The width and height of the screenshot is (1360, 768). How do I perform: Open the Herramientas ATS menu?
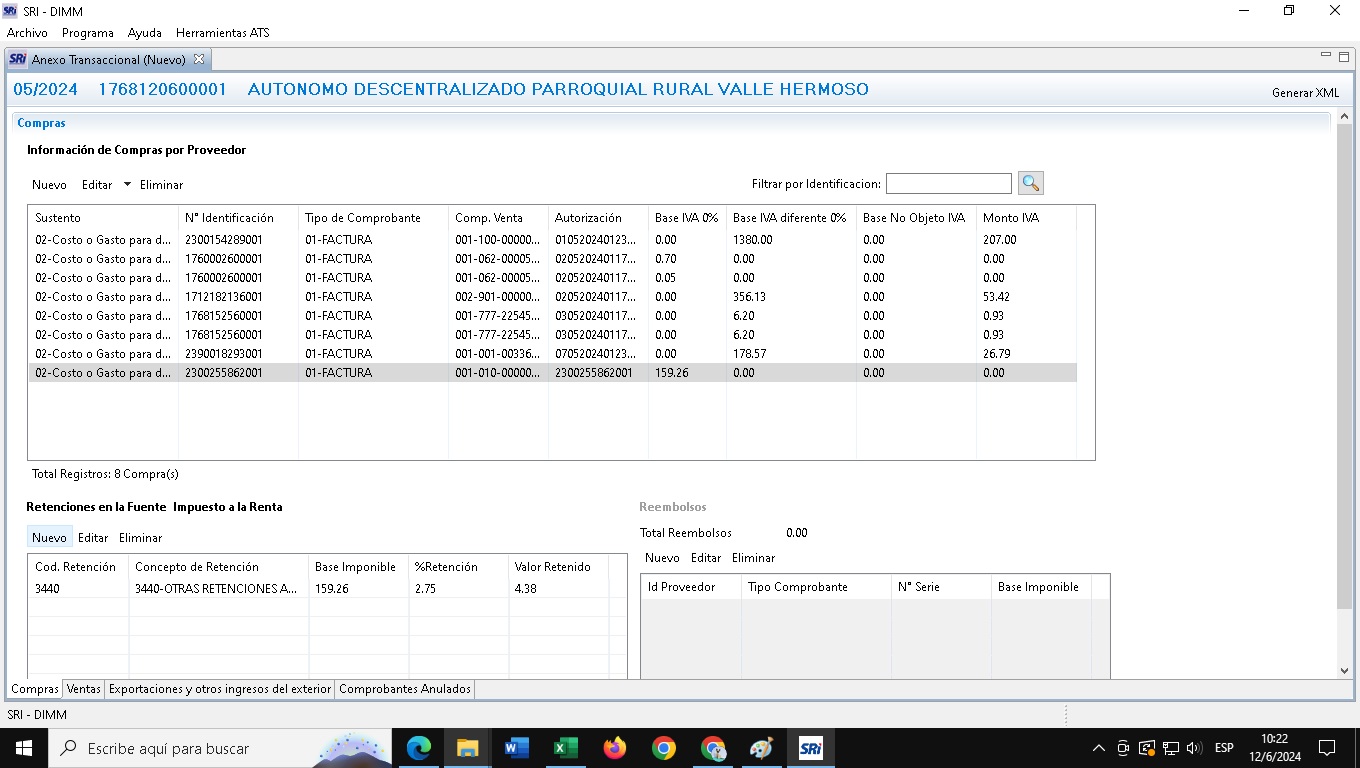pos(222,33)
